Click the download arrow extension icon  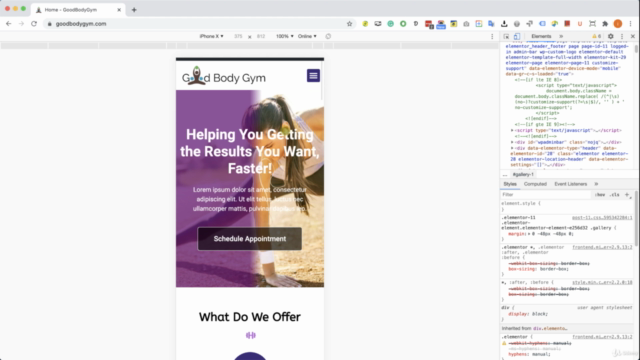[x=504, y=24]
